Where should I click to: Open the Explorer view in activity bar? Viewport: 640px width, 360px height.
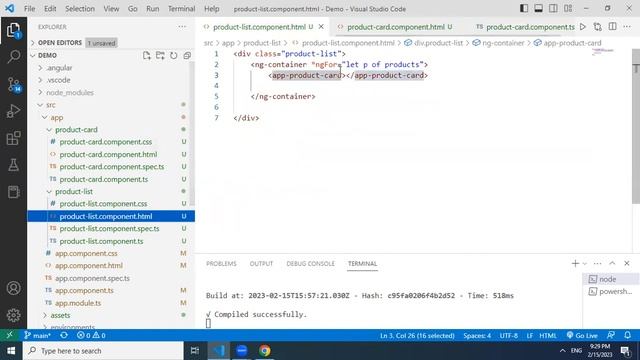13,30
